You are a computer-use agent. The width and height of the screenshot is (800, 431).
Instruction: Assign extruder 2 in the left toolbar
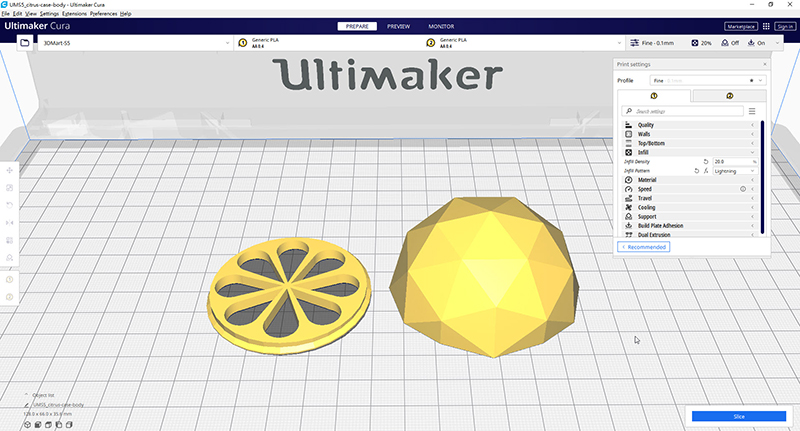tap(9, 297)
